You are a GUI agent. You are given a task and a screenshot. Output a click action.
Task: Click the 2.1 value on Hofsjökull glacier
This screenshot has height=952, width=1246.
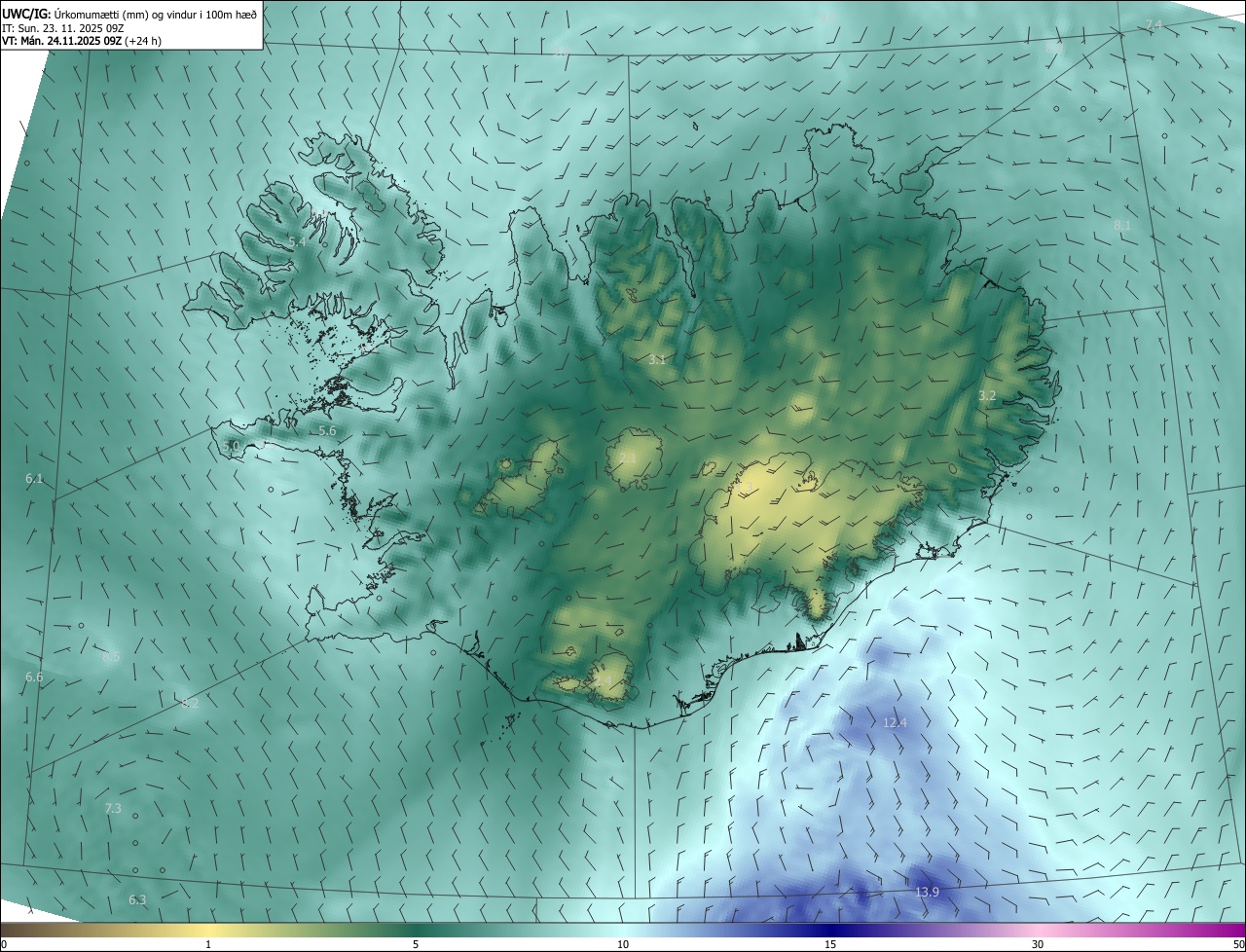628,458
